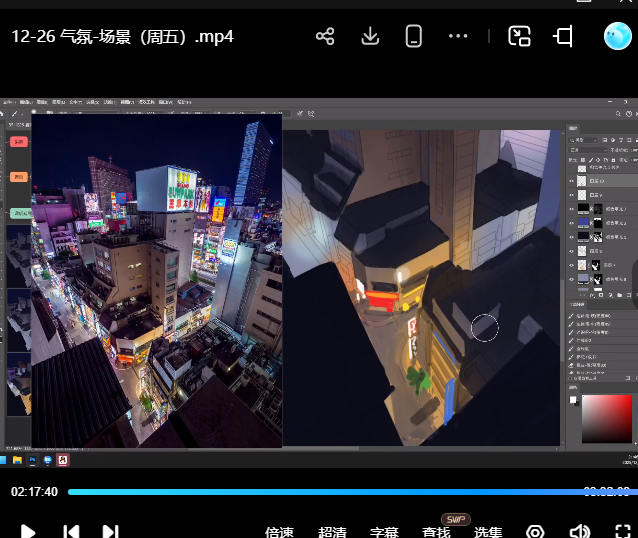Click the phone device icon
638x538 pixels.
click(x=413, y=37)
